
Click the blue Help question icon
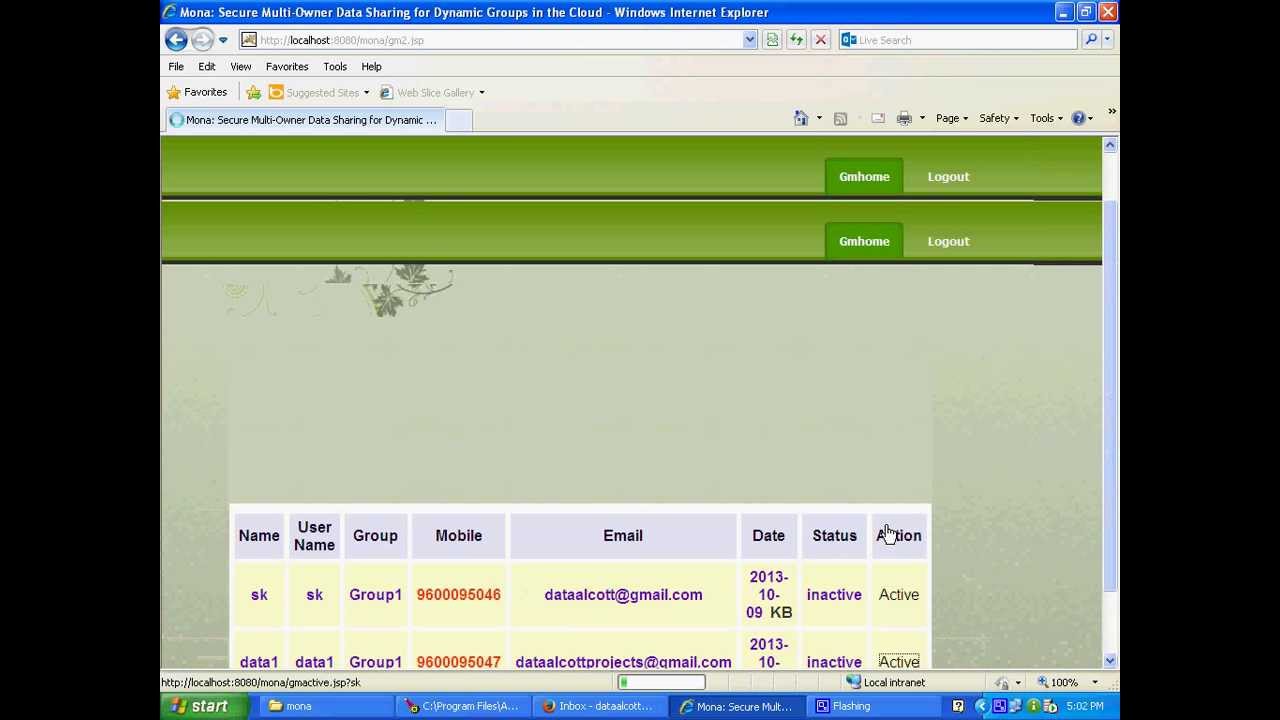(x=1078, y=118)
